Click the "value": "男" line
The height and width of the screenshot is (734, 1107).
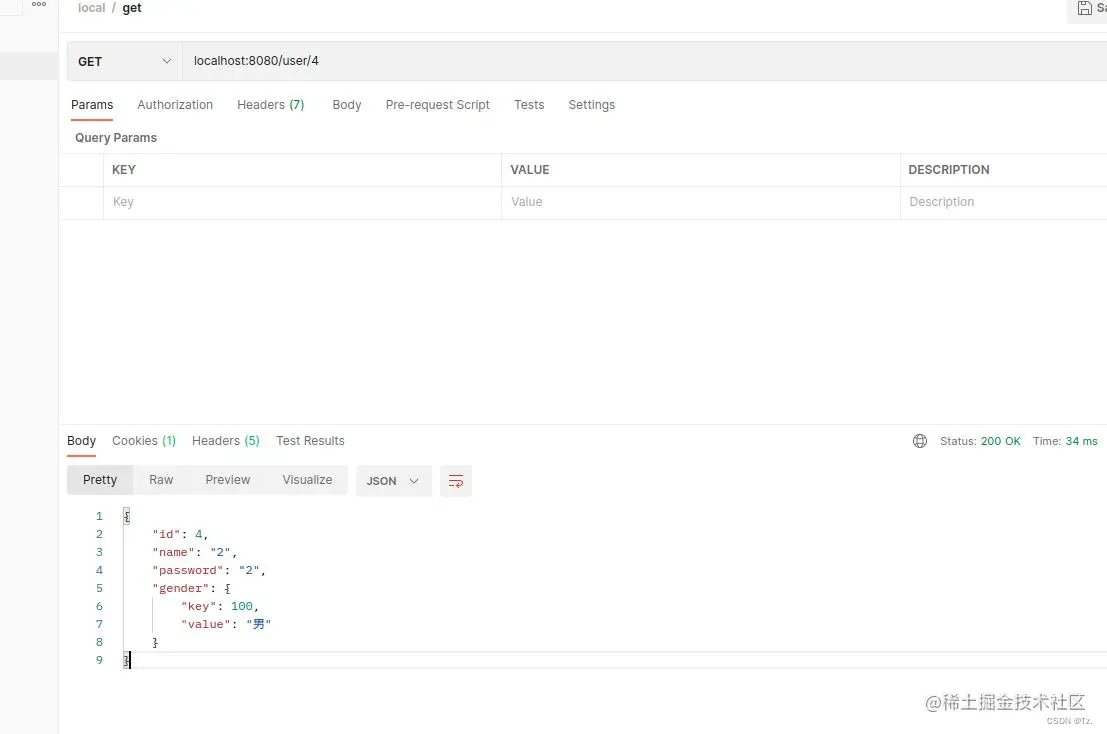click(226, 625)
